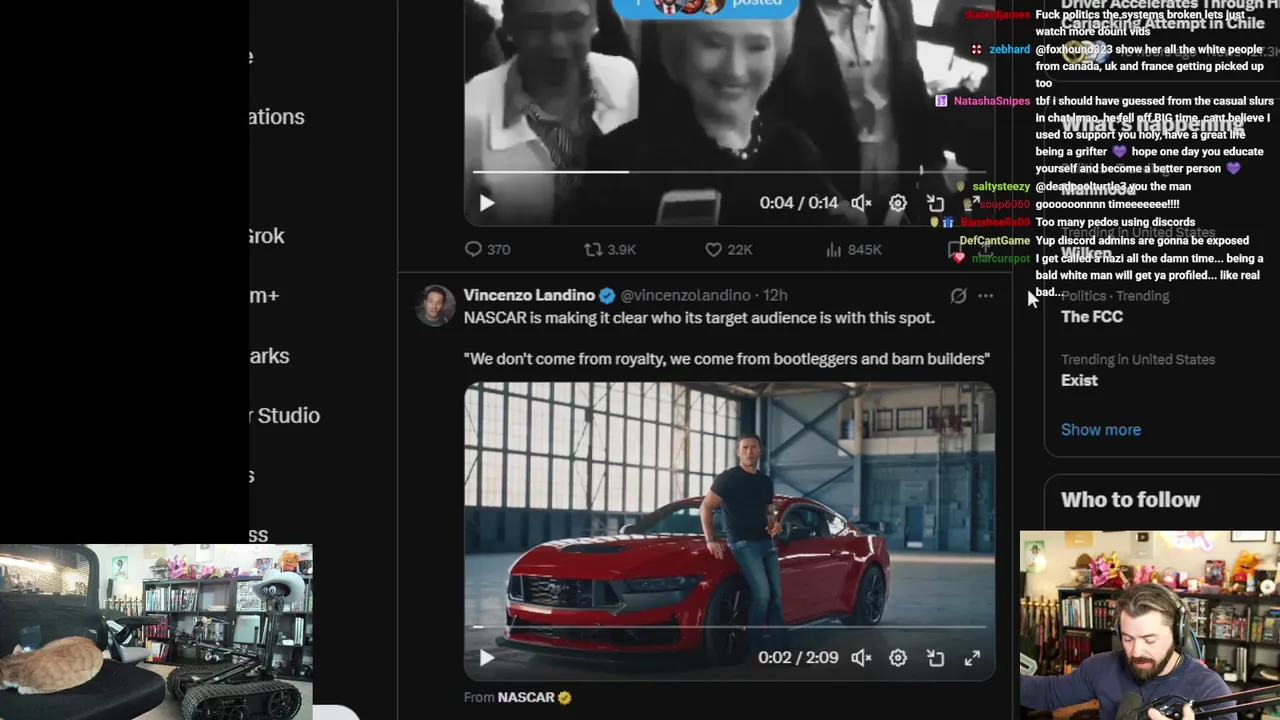1280x720 pixels.
Task: Click Grok icon on Vincenzo Landino post
Action: 958,296
